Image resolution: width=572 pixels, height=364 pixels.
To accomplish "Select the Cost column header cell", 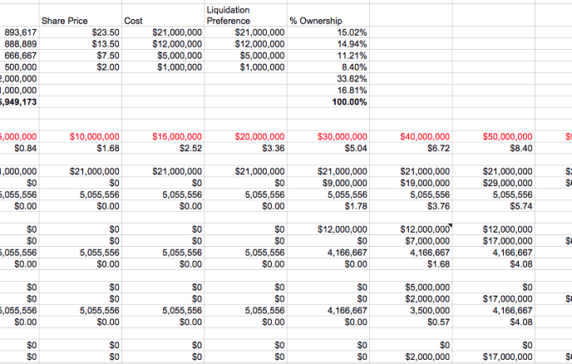I will (163, 15).
